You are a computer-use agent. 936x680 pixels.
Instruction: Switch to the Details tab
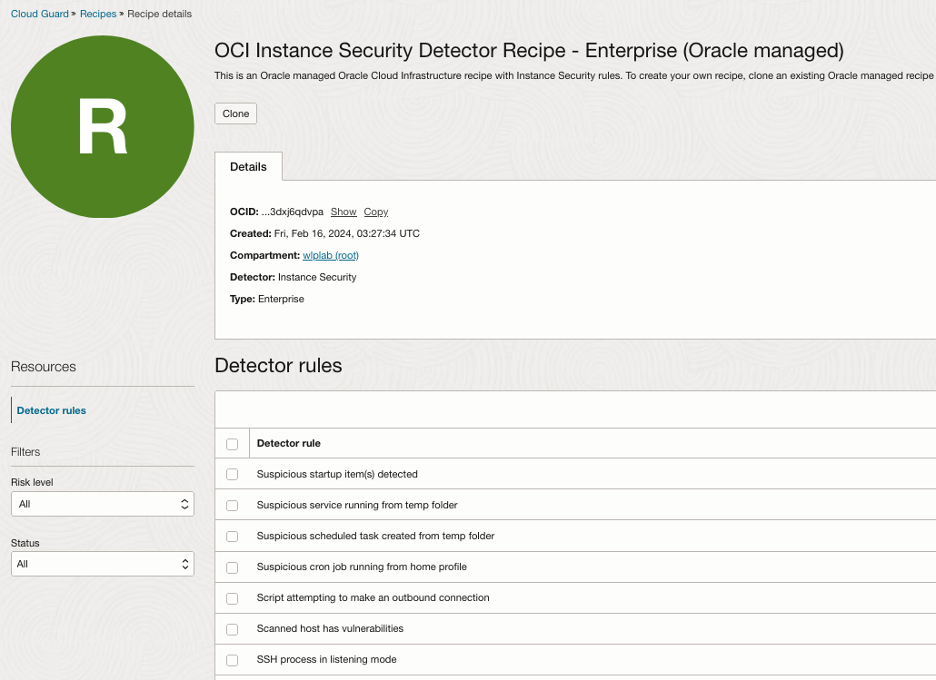(x=248, y=166)
